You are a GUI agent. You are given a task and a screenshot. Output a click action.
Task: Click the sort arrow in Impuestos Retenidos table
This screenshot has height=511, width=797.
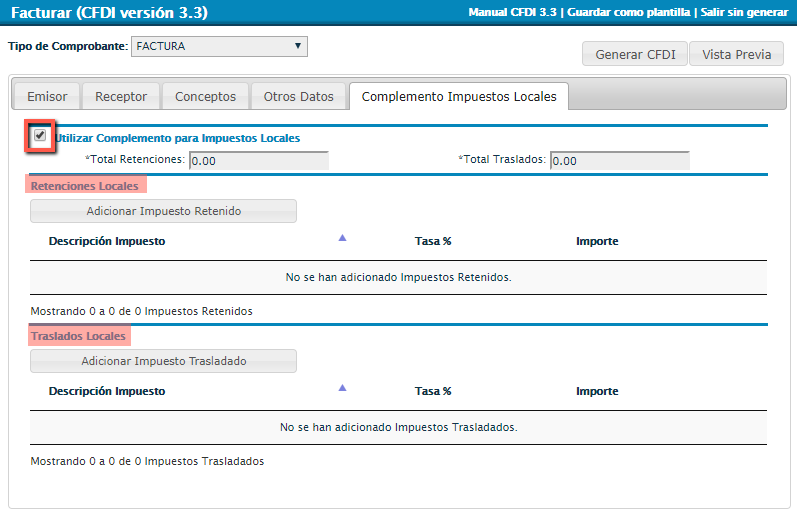click(342, 238)
